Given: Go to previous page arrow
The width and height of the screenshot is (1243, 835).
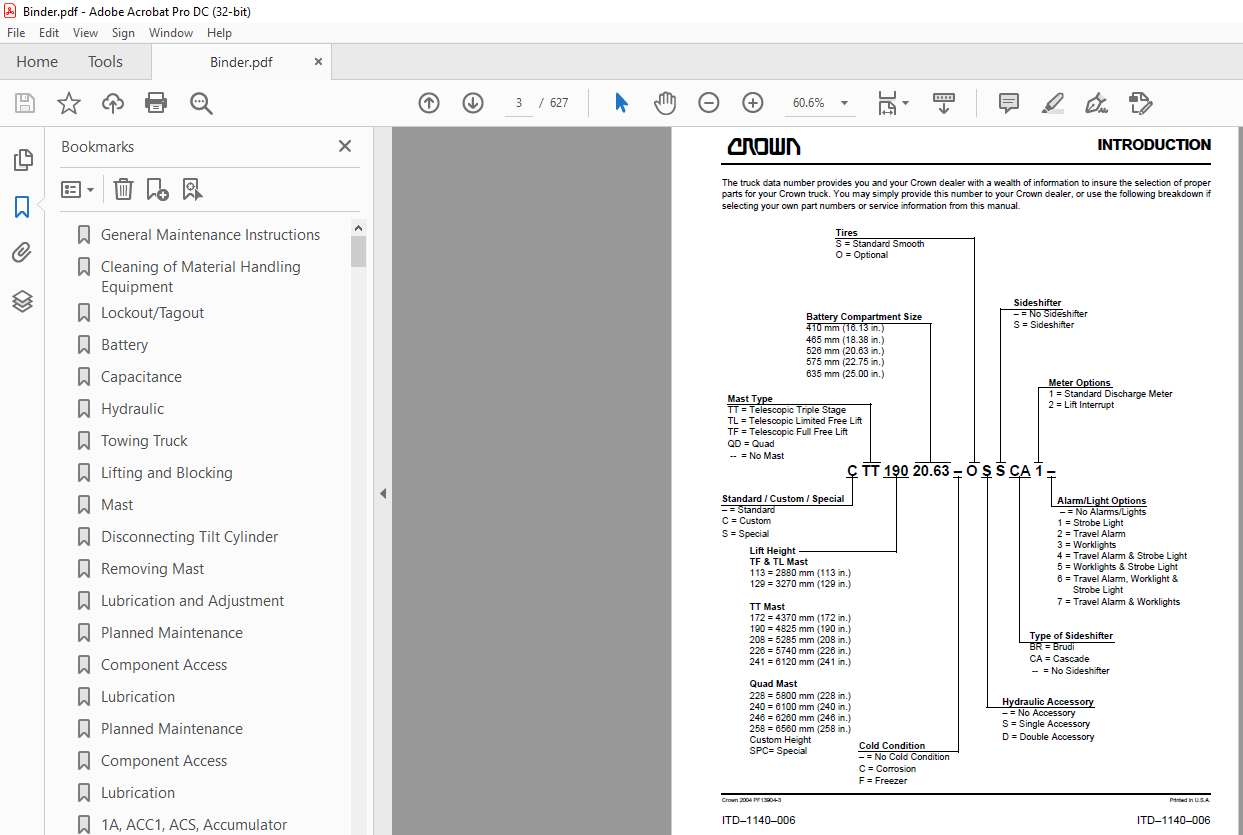Looking at the screenshot, I should pyautogui.click(x=429, y=103).
